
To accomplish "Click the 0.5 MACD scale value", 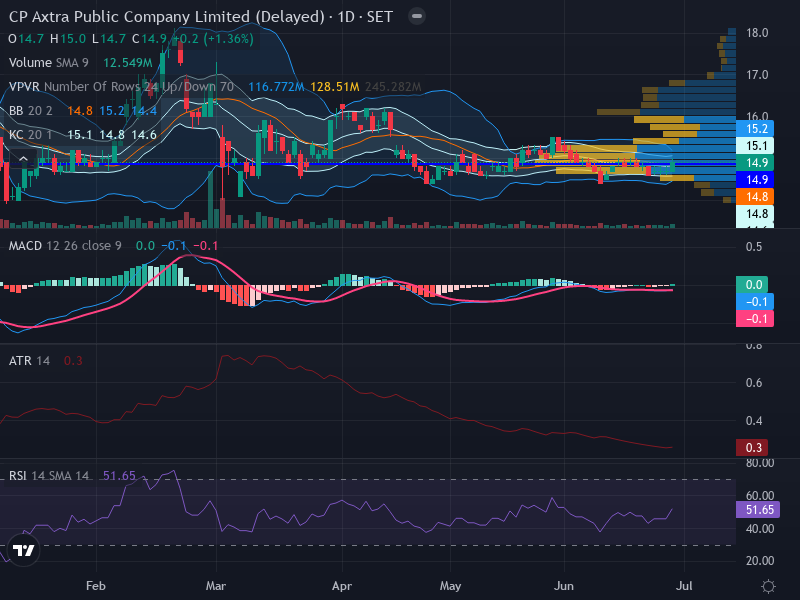I will click(754, 247).
